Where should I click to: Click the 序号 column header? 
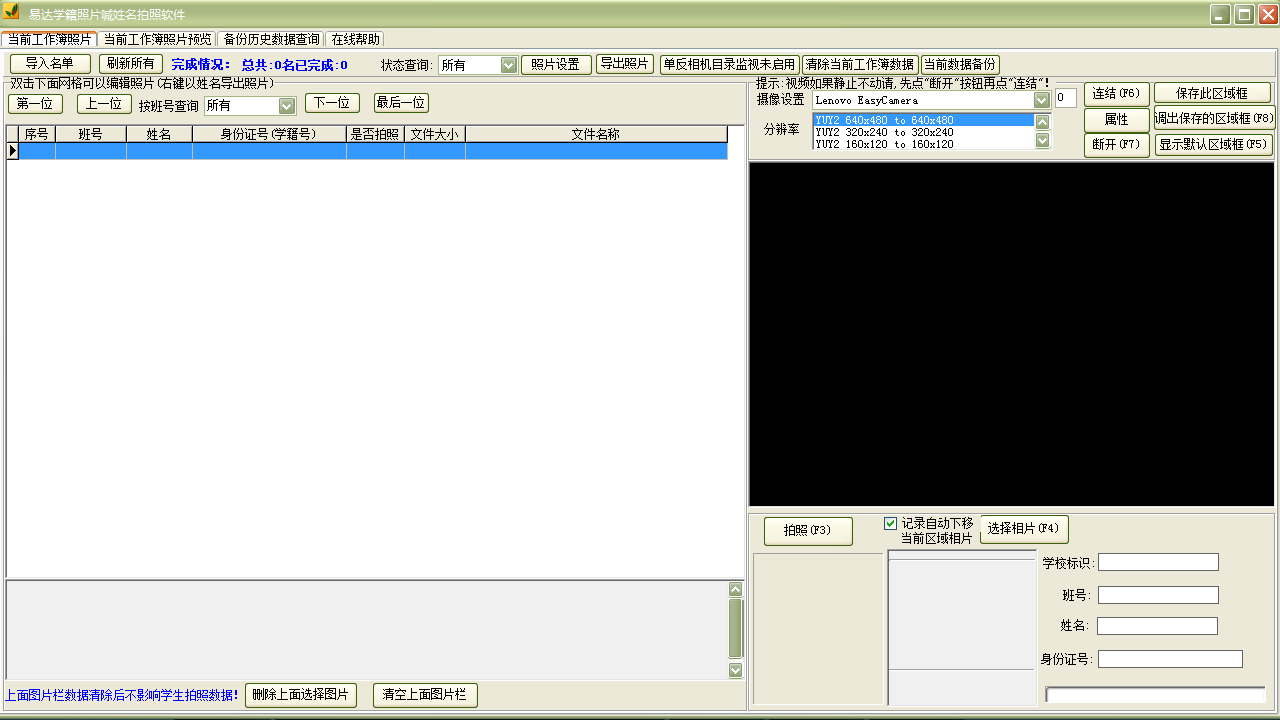37,134
